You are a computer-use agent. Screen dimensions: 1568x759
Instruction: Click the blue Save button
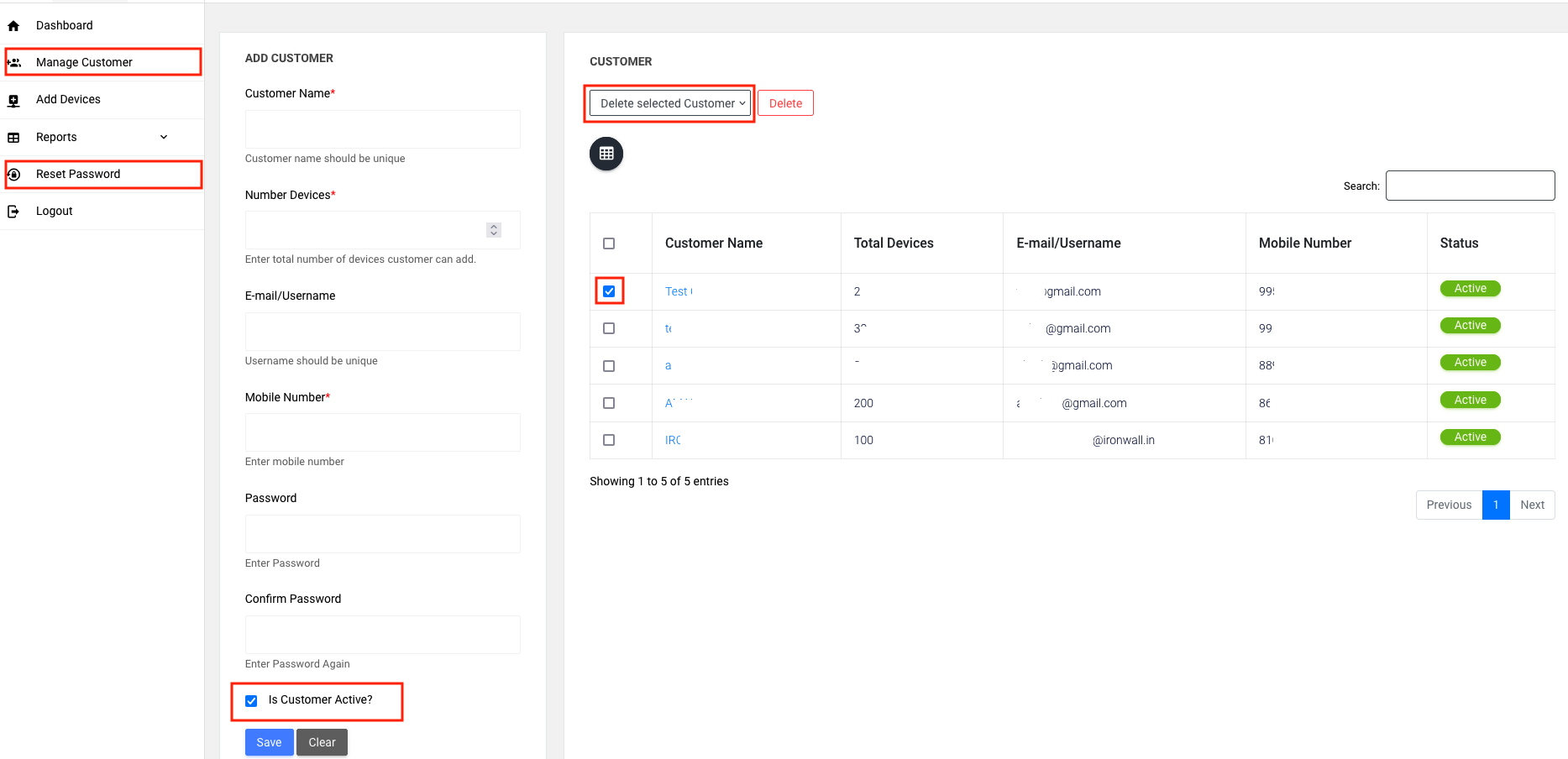coord(269,742)
